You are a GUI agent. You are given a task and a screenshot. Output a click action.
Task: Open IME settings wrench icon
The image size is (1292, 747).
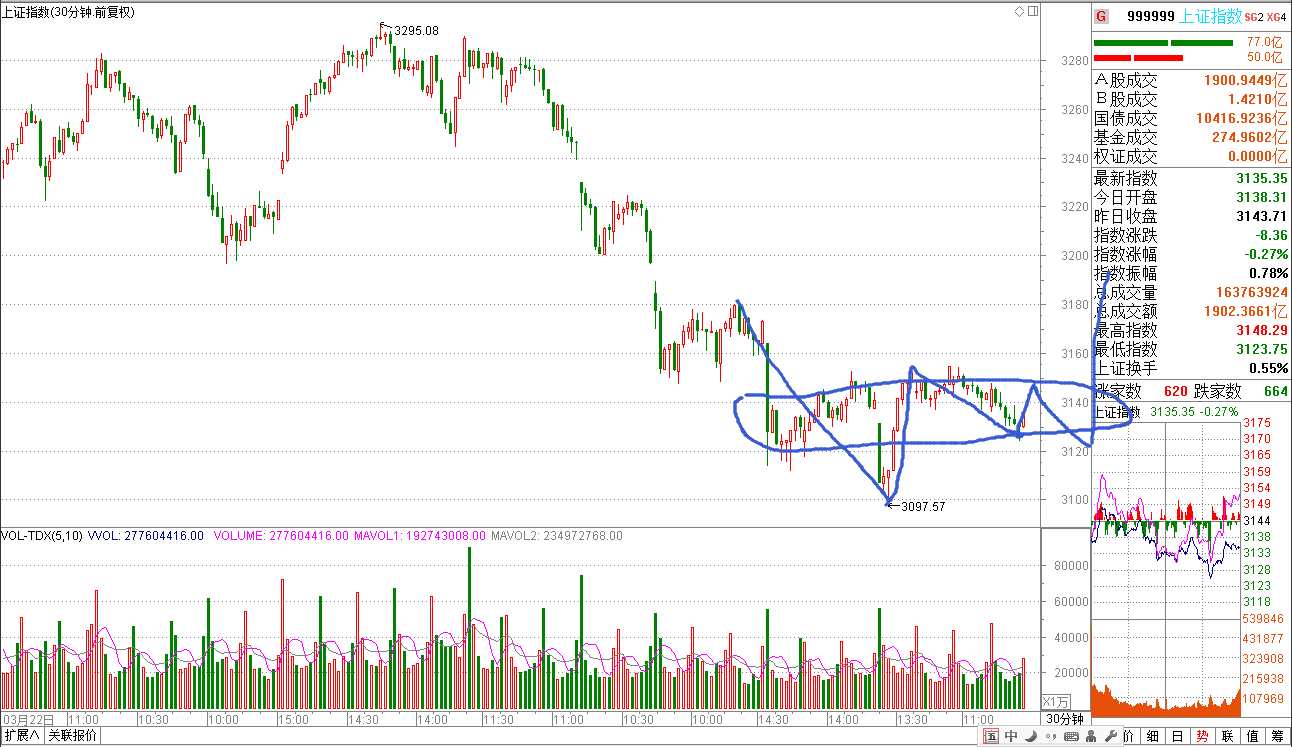(1109, 737)
